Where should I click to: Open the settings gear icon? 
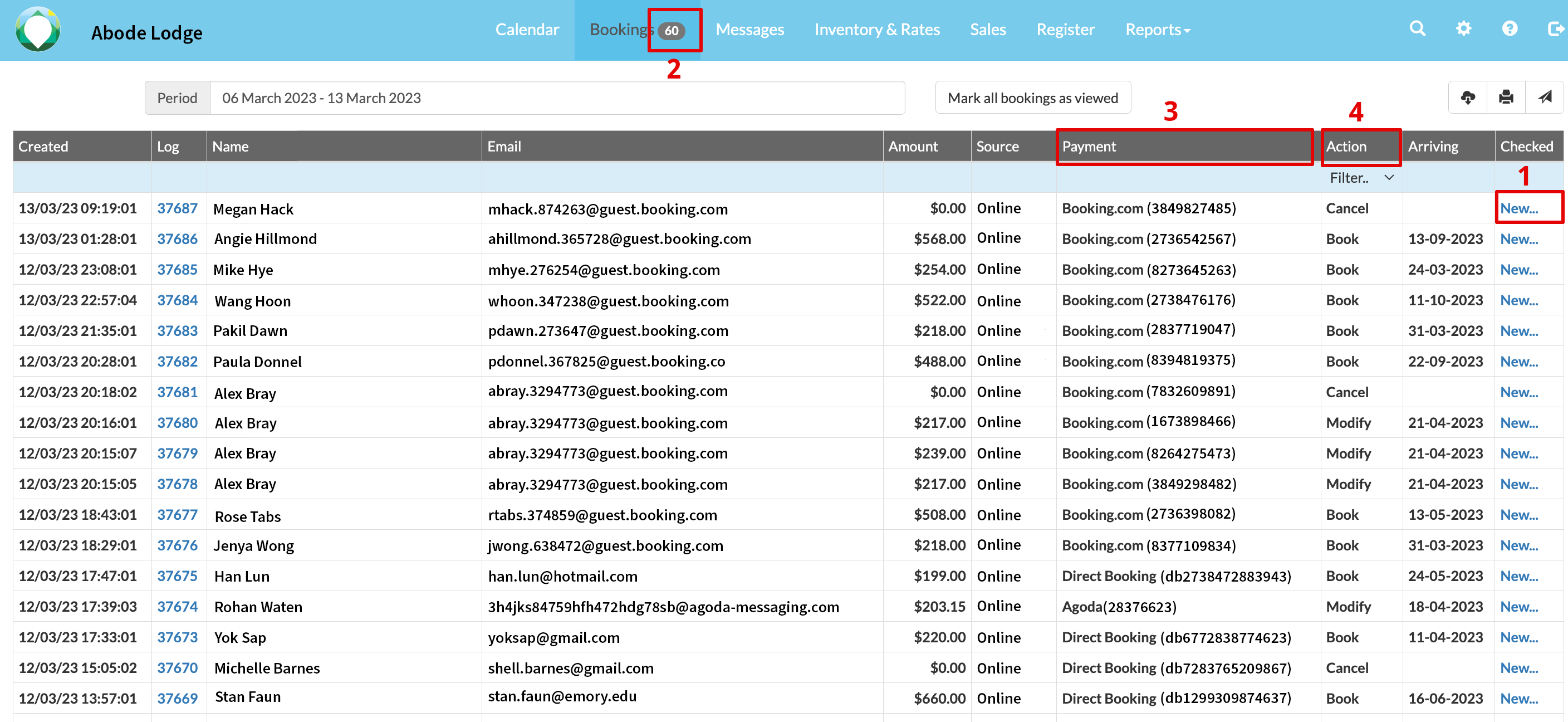[x=1463, y=28]
